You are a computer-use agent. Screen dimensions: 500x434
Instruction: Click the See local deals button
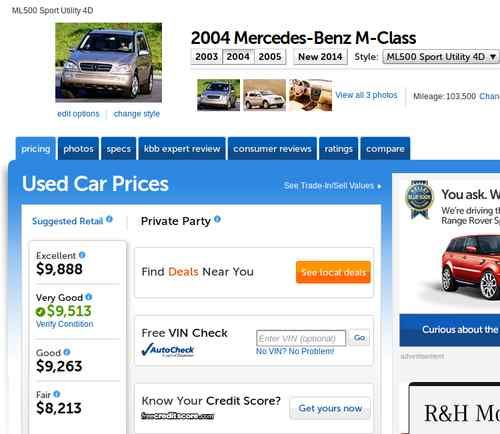coord(333,272)
